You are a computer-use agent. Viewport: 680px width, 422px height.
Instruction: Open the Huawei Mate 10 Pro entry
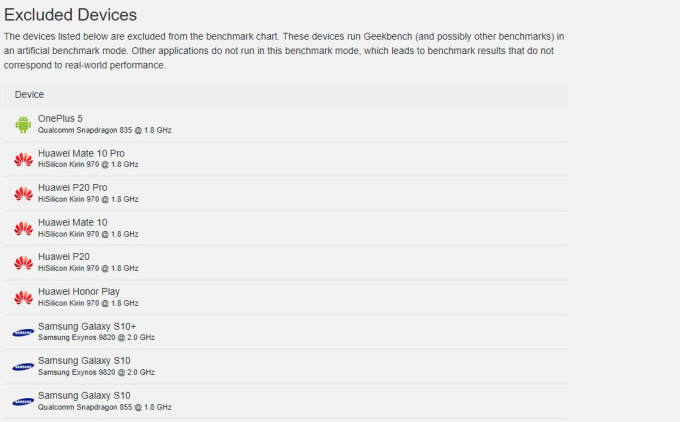pos(81,153)
